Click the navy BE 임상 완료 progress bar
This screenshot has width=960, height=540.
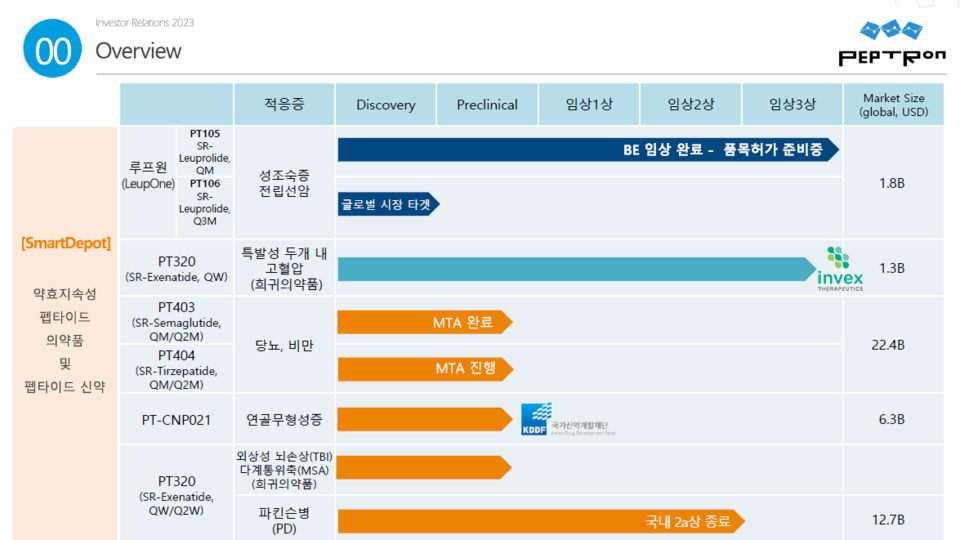tap(587, 150)
